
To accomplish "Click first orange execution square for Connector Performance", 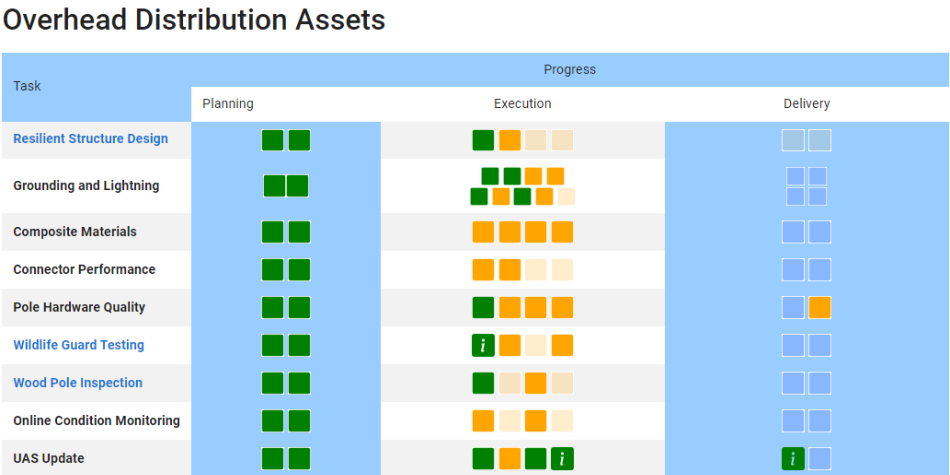I will (483, 270).
